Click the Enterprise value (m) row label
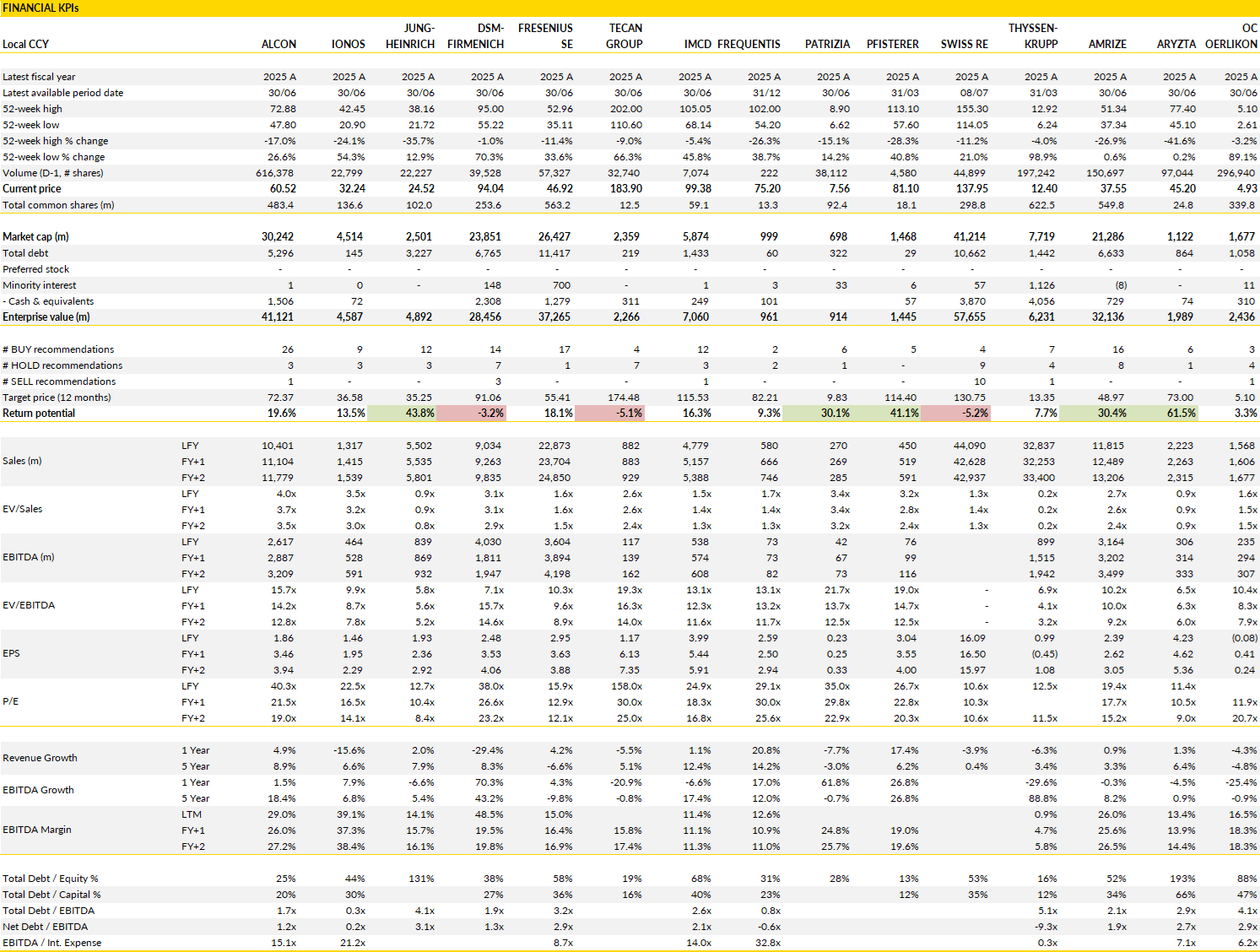The image size is (1260, 952). (46, 317)
